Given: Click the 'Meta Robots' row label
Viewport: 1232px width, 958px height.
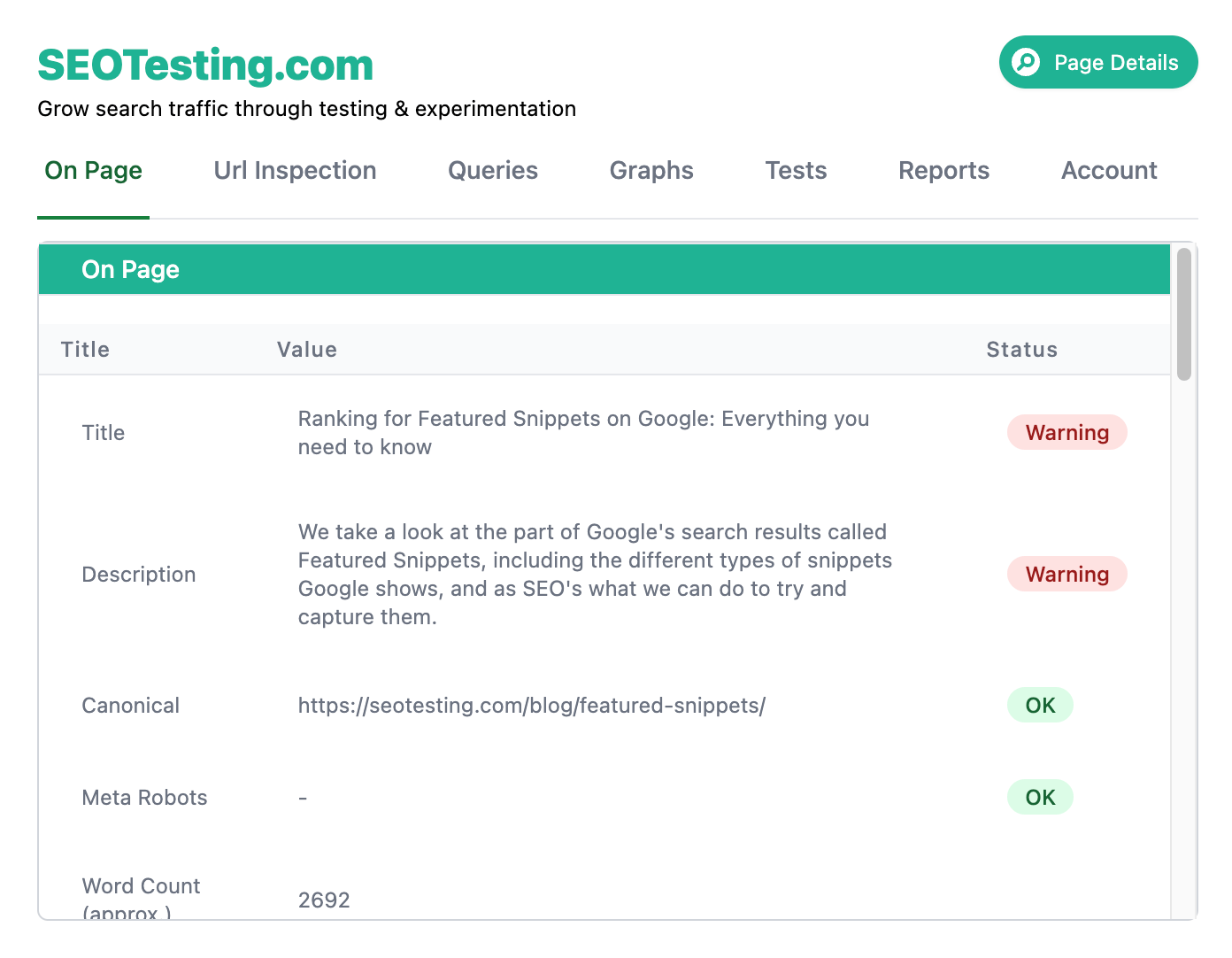Looking at the screenshot, I should [x=144, y=798].
